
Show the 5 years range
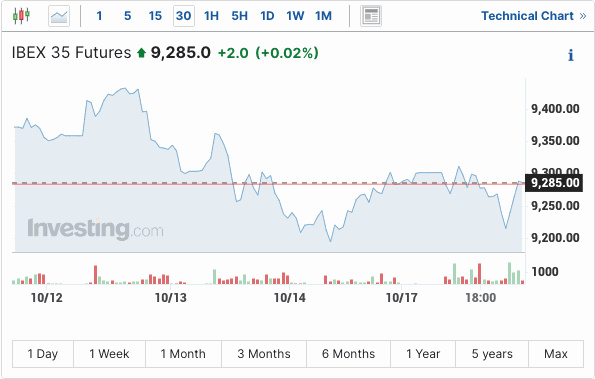coord(492,354)
